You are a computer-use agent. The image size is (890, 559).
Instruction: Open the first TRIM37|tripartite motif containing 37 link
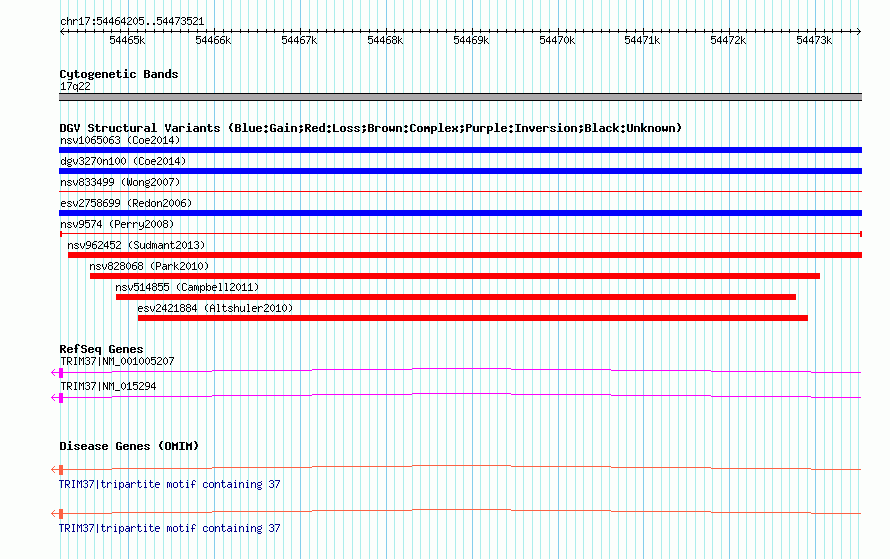point(170,485)
